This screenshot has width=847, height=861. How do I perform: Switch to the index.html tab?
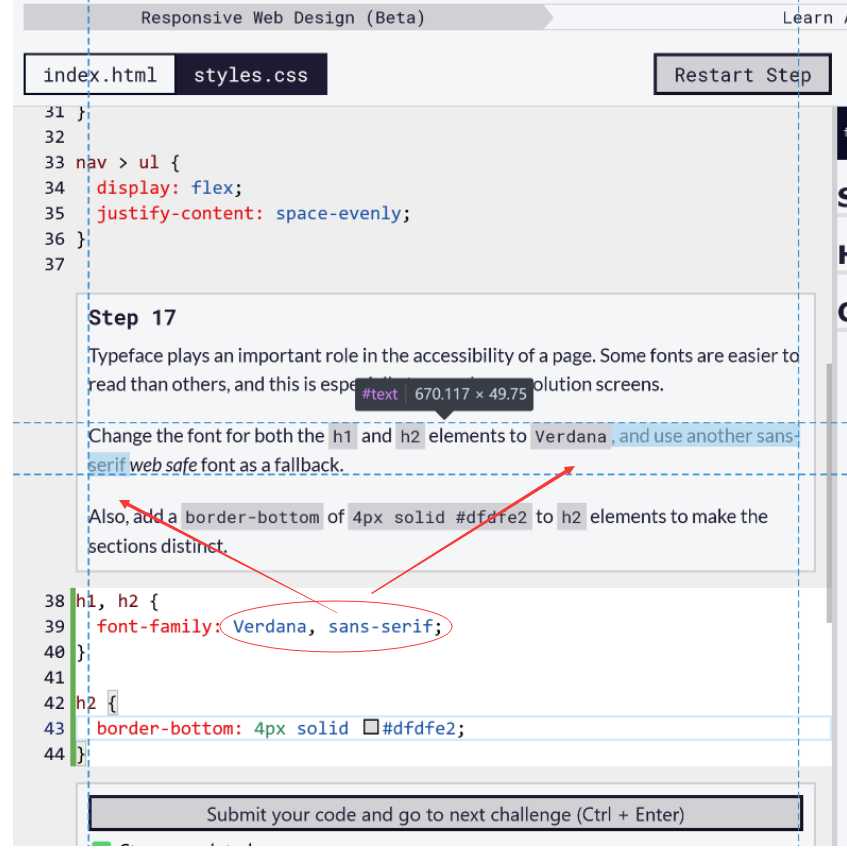tap(99, 74)
